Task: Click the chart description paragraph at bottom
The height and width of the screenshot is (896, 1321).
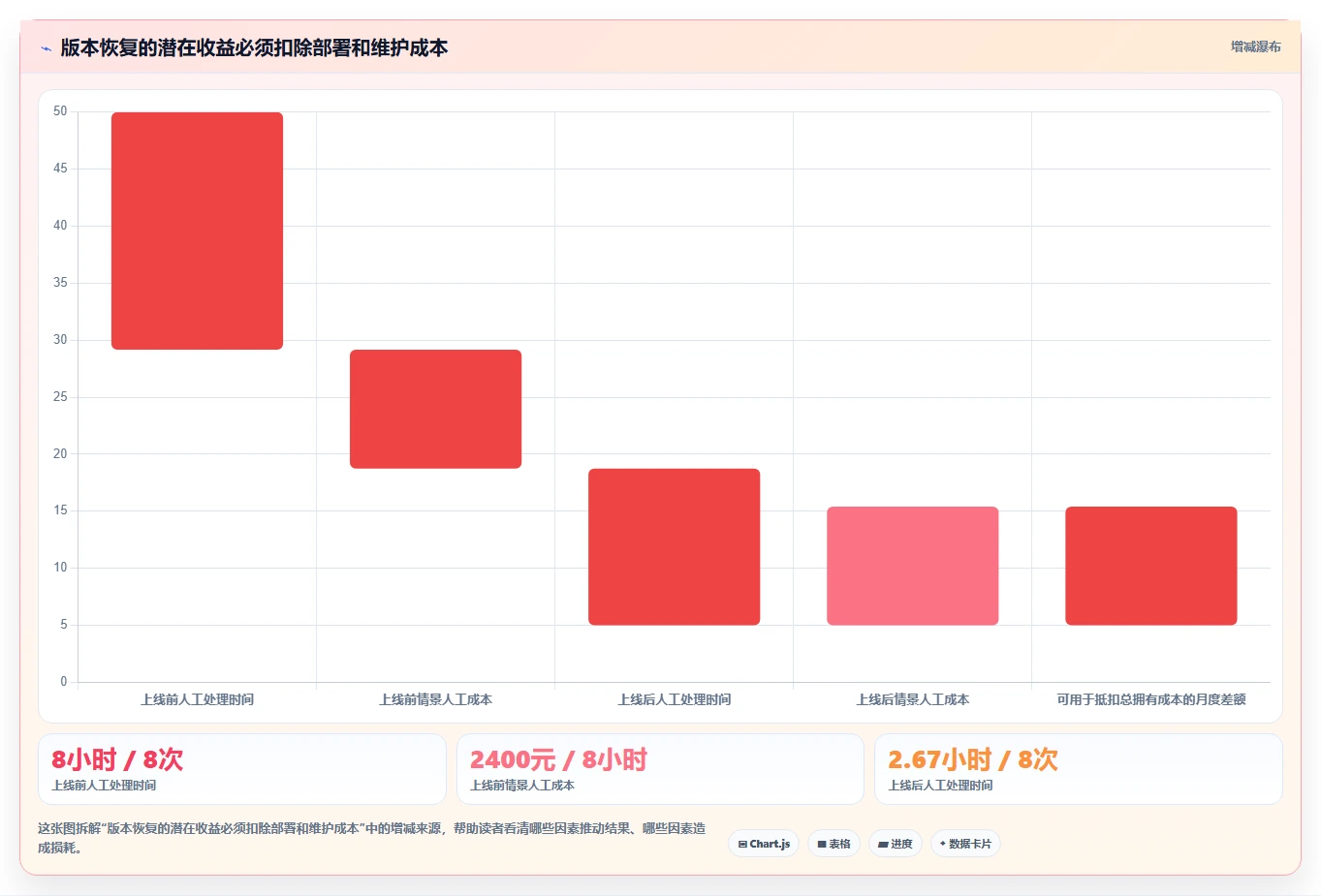Action: click(x=372, y=838)
